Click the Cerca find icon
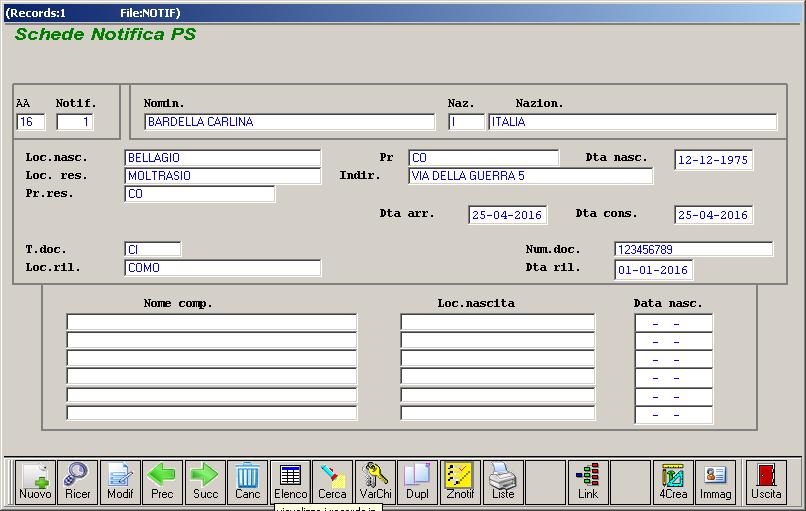This screenshot has width=806, height=511. [332, 482]
